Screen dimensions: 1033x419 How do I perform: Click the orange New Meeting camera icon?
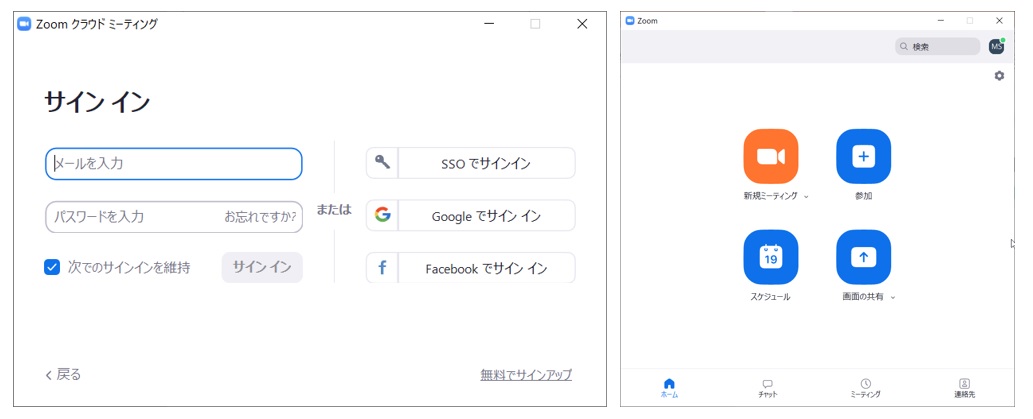770,156
